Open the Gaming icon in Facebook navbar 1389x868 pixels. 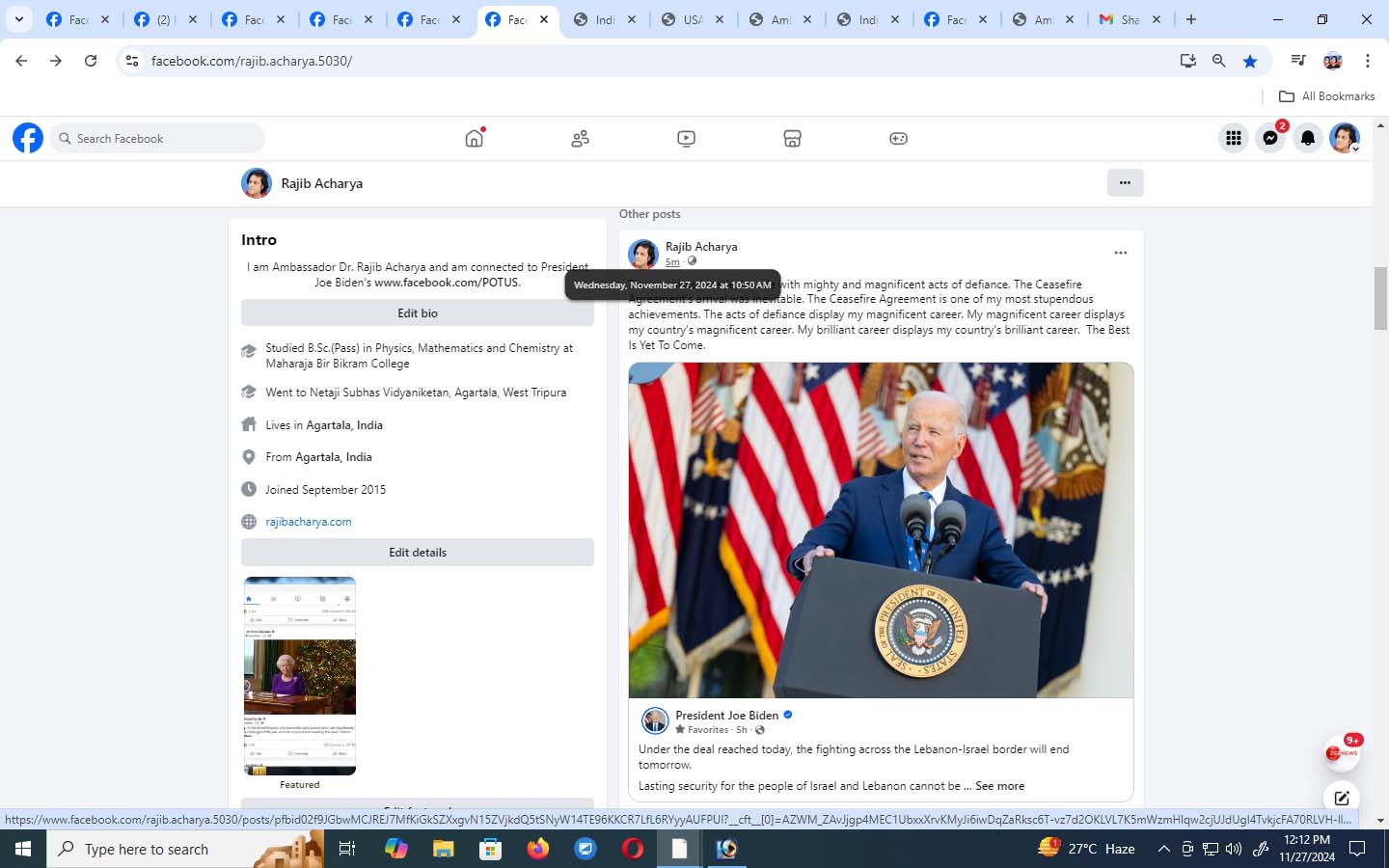click(x=898, y=139)
